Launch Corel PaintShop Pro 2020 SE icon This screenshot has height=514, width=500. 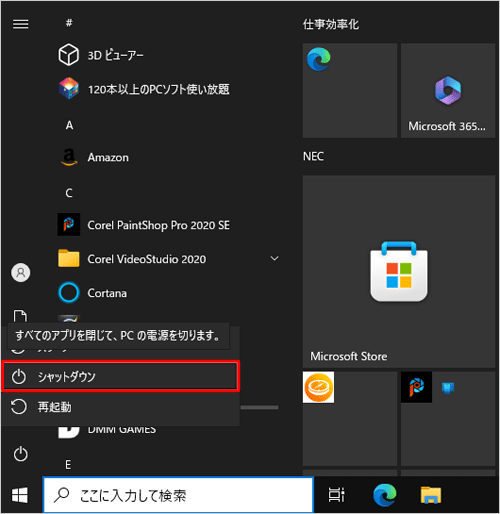(x=69, y=224)
